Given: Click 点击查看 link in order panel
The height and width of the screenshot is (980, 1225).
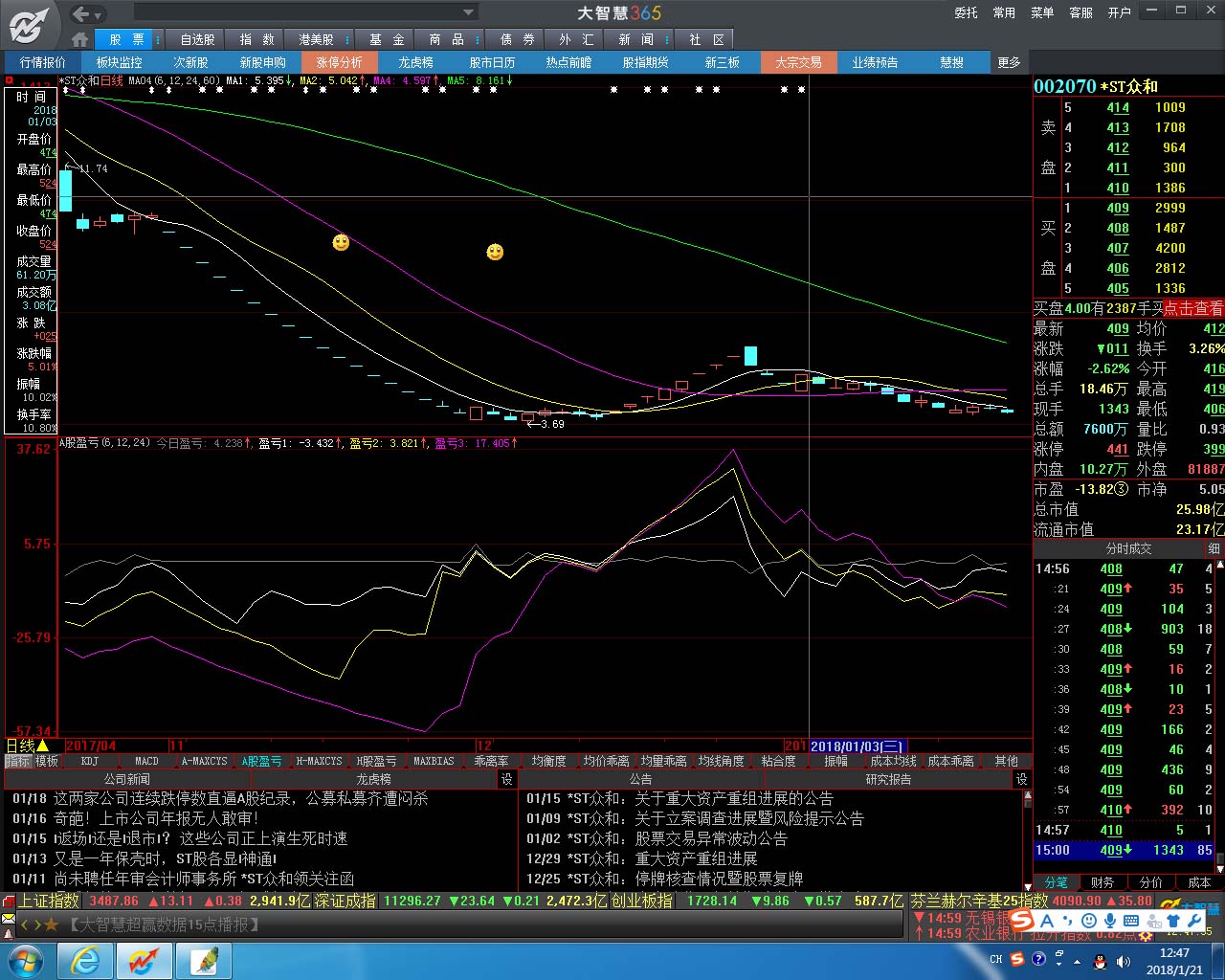Looking at the screenshot, I should [1193, 308].
